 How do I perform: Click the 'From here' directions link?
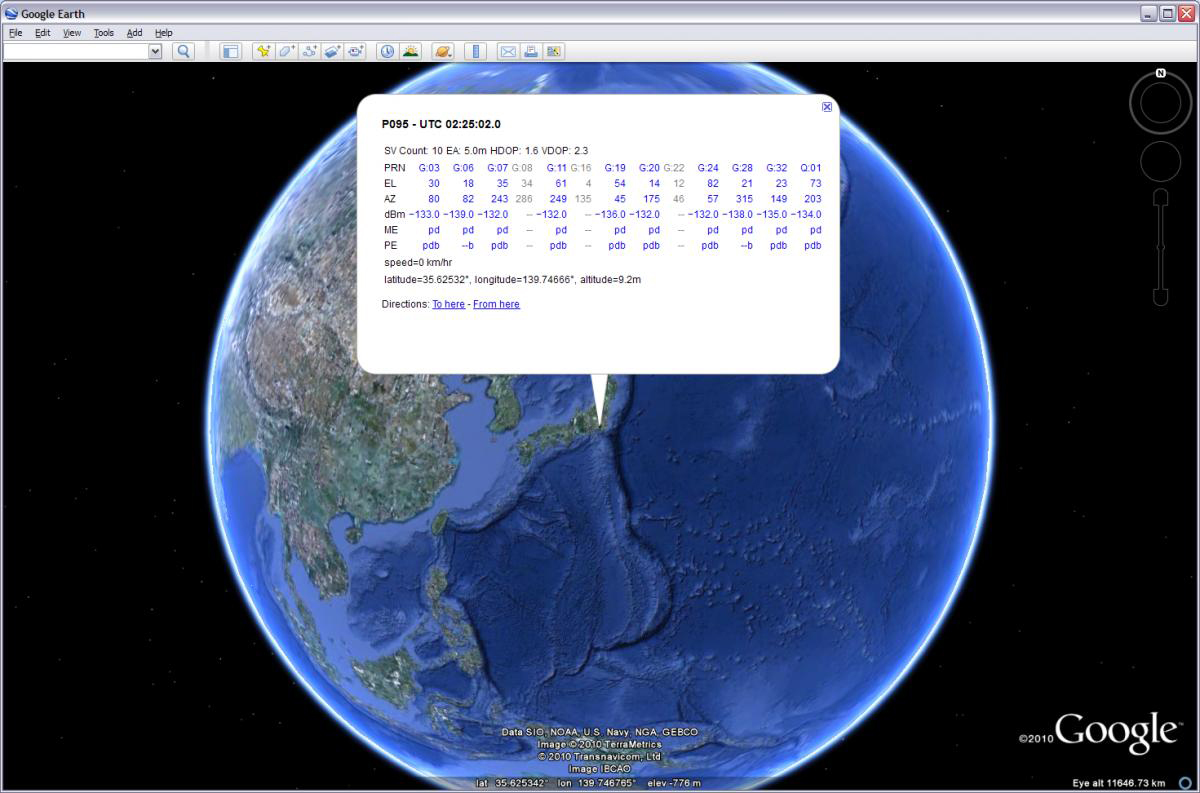pos(496,304)
